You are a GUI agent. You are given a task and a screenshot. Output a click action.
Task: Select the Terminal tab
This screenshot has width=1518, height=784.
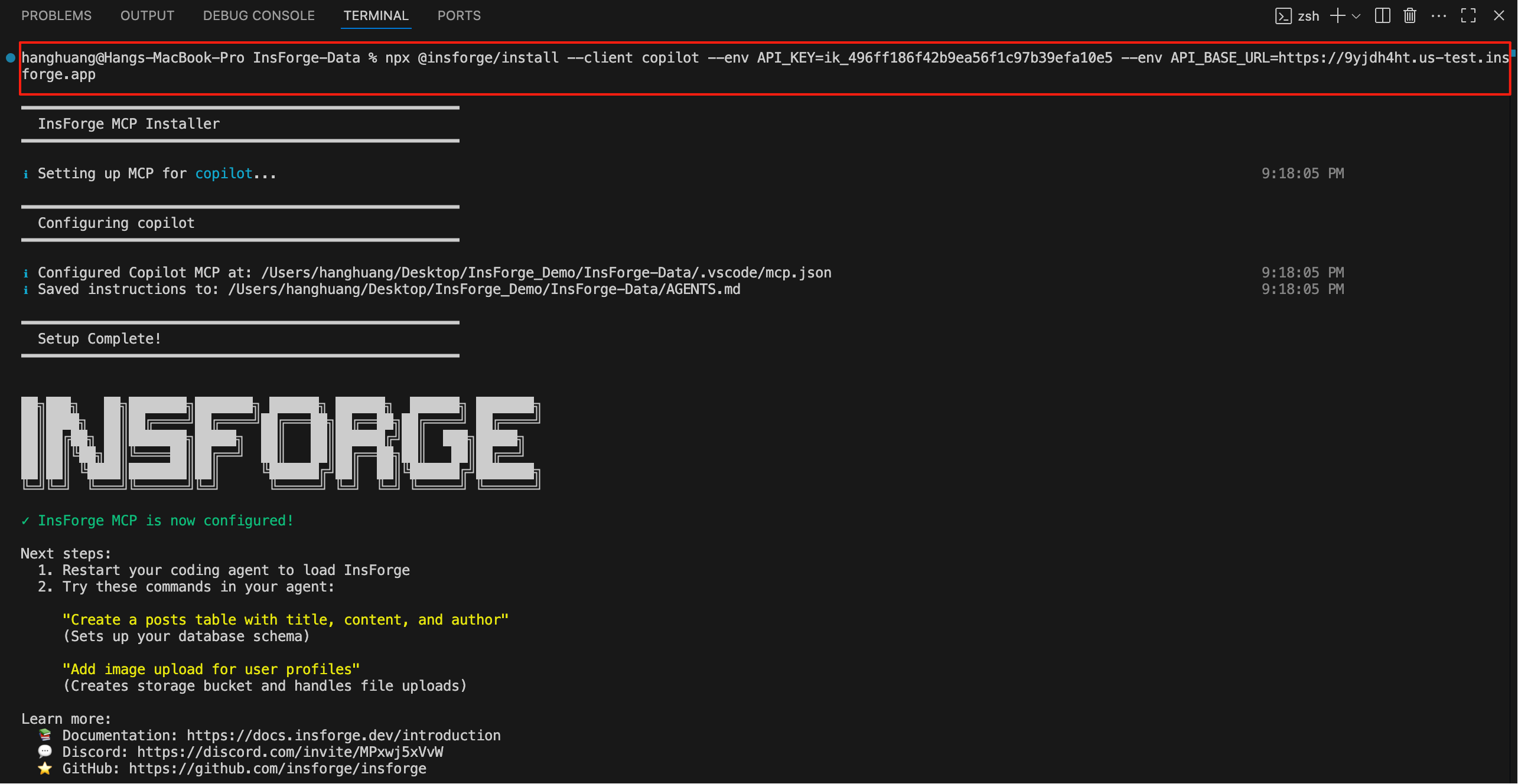click(x=376, y=16)
